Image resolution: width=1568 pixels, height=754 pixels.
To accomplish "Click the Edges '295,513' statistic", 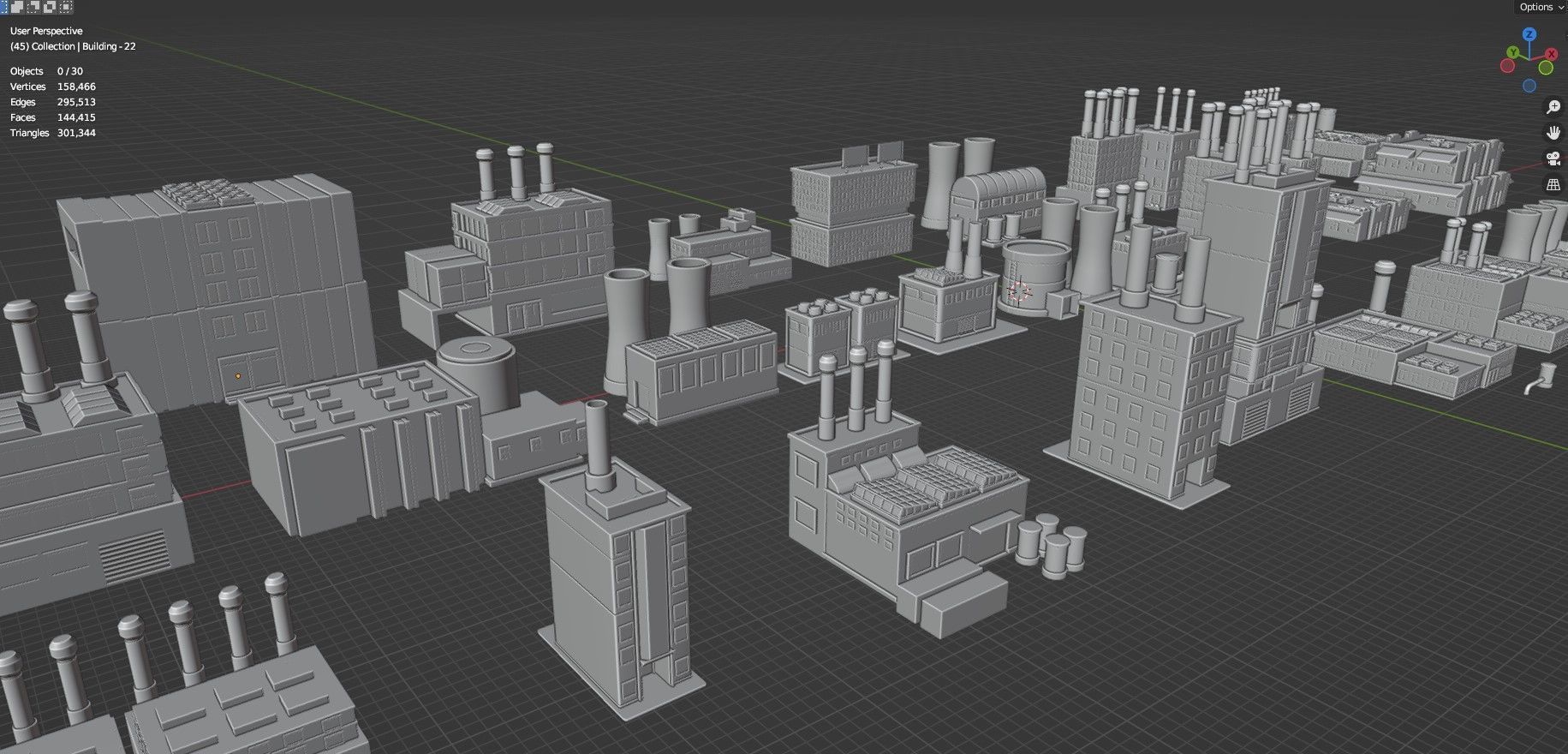I will pos(76,102).
